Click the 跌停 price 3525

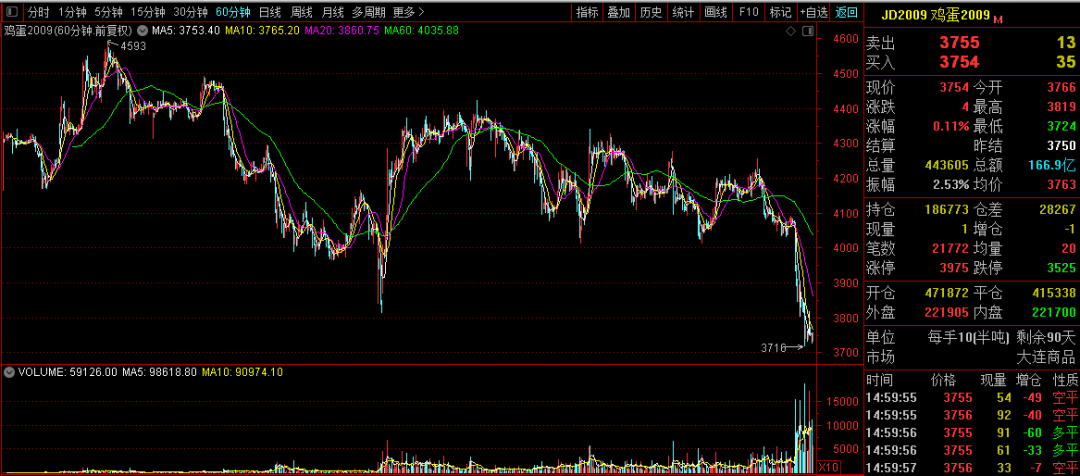point(1061,267)
